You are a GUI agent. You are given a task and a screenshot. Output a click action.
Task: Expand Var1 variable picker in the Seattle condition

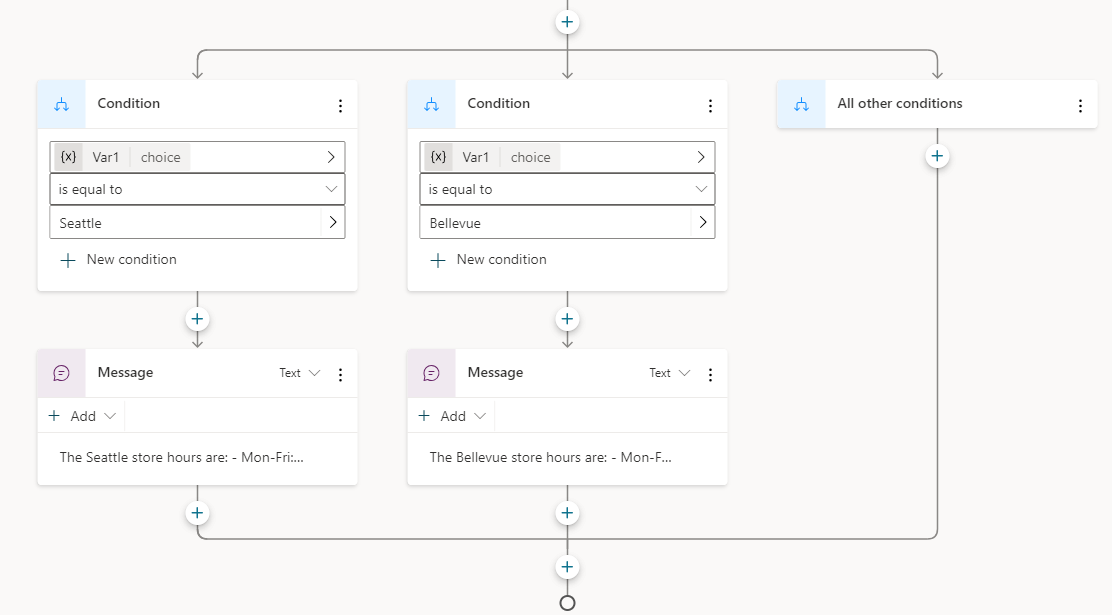point(330,157)
